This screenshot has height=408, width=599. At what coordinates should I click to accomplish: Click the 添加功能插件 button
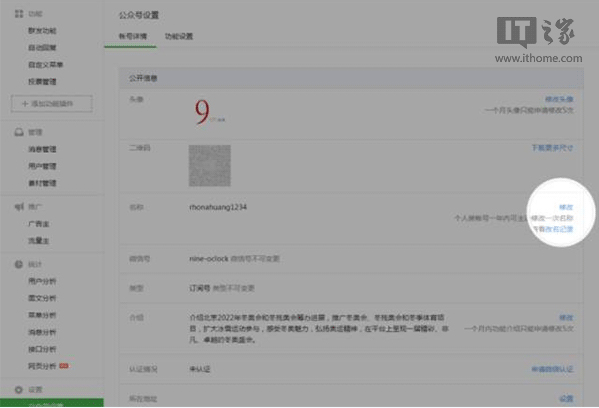[x=52, y=104]
